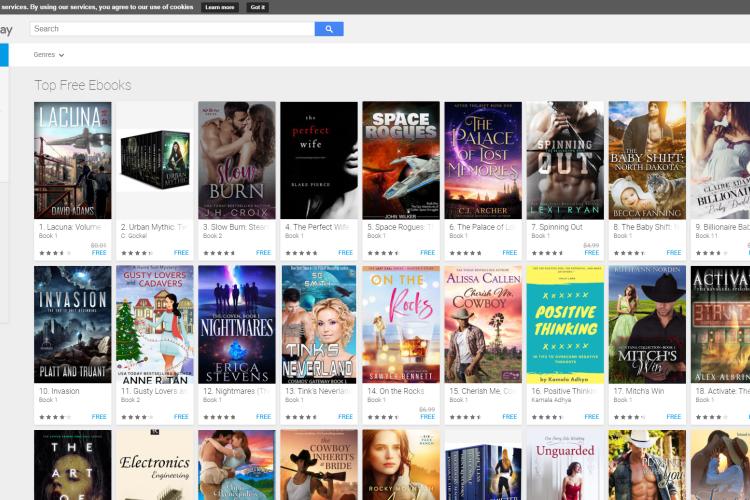Image resolution: width=750 pixels, height=500 pixels.
Task: Open the Nightmares book cover
Action: (237, 324)
